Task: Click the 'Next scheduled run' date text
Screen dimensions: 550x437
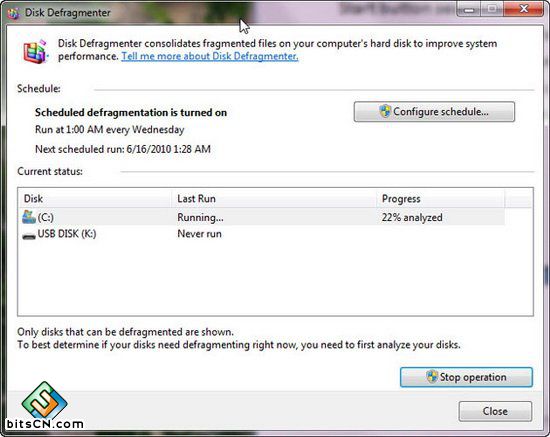Action: (123, 149)
